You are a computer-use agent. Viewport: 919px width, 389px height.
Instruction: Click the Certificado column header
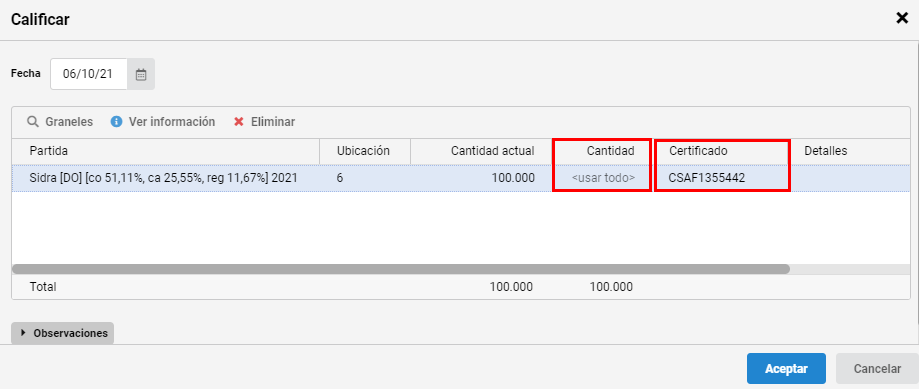pyautogui.click(x=722, y=151)
